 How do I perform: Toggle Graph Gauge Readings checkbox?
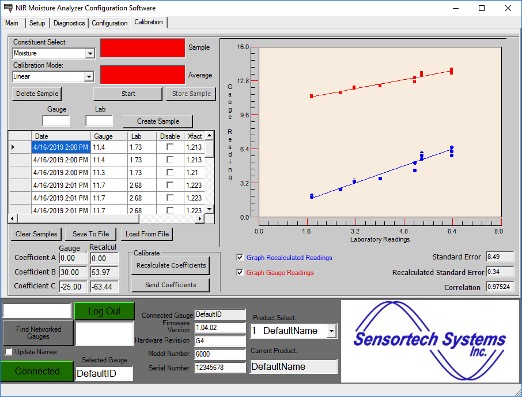tap(240, 272)
